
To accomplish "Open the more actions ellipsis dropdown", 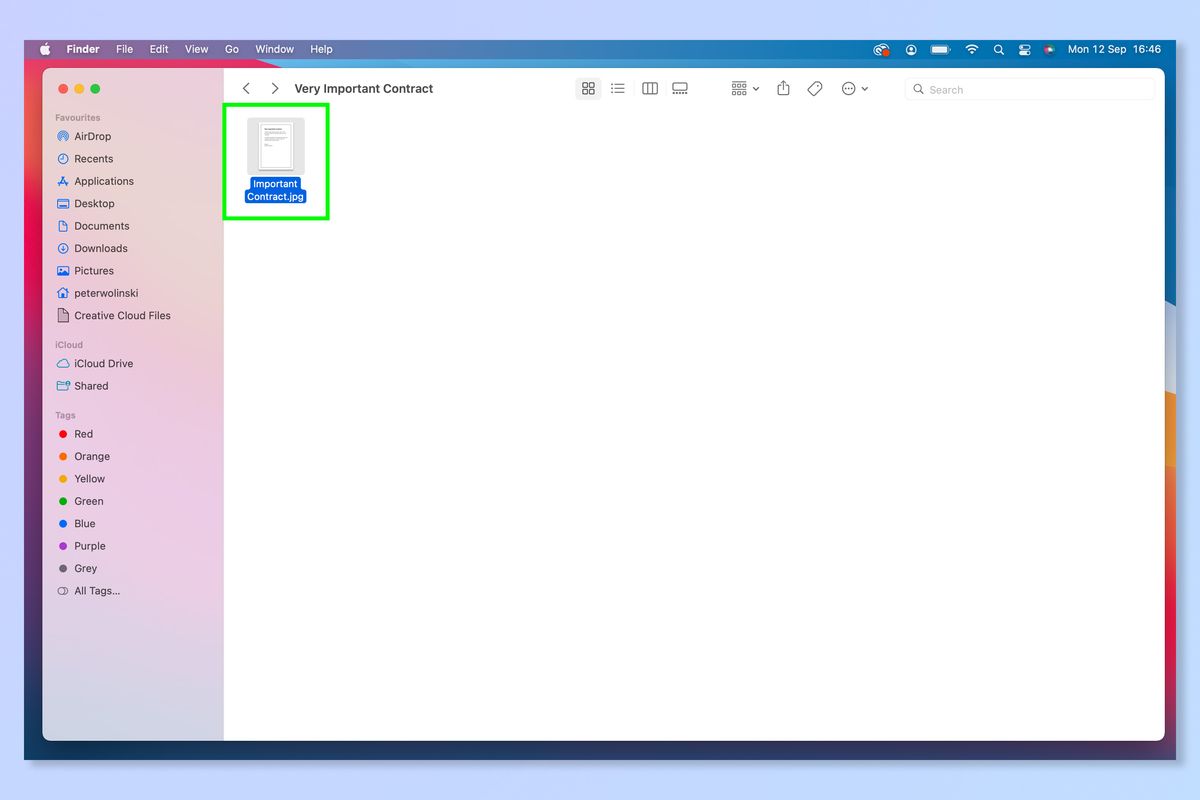I will (x=855, y=88).
